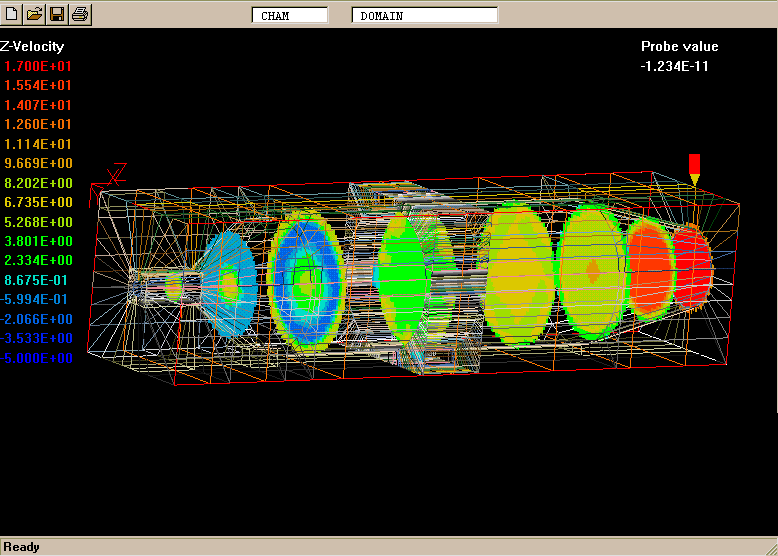Click the CHAM text field
778x556 pixels.
(x=289, y=15)
